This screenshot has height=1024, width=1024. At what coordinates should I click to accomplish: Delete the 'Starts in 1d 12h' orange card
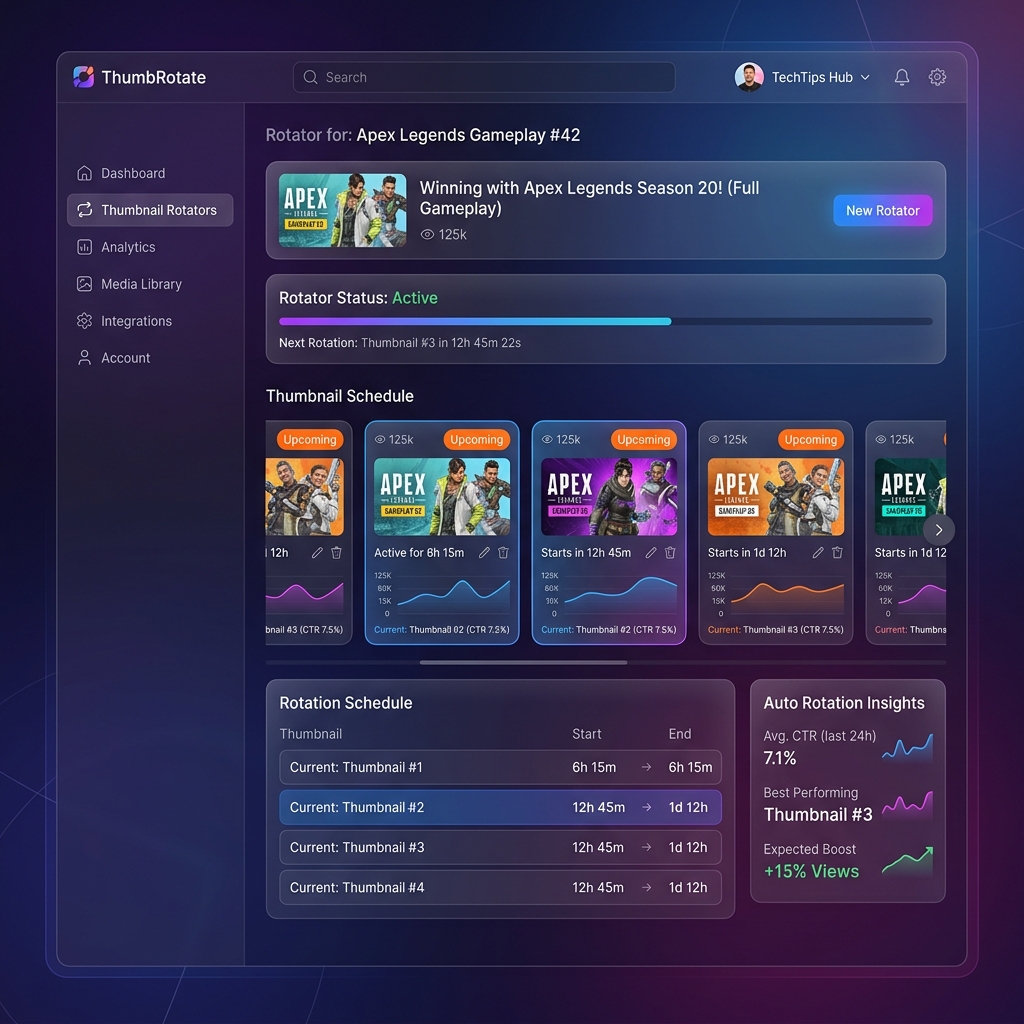(x=837, y=552)
